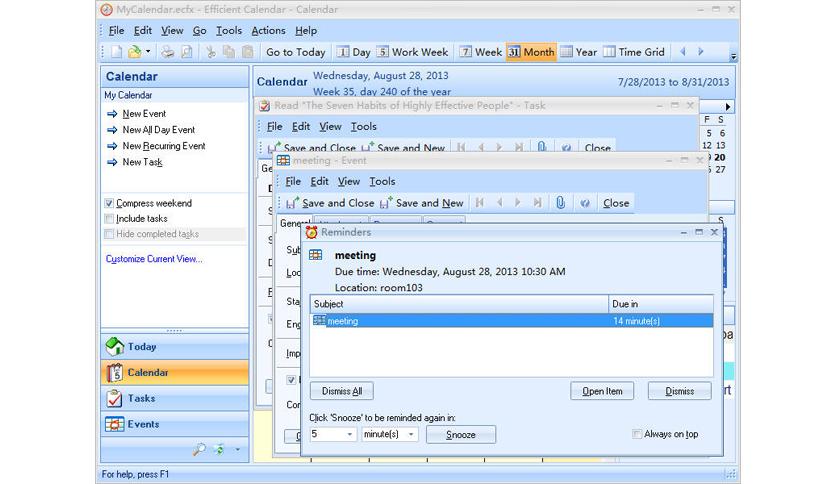
Task: Click help icon in Event window toolbar
Action: (585, 203)
